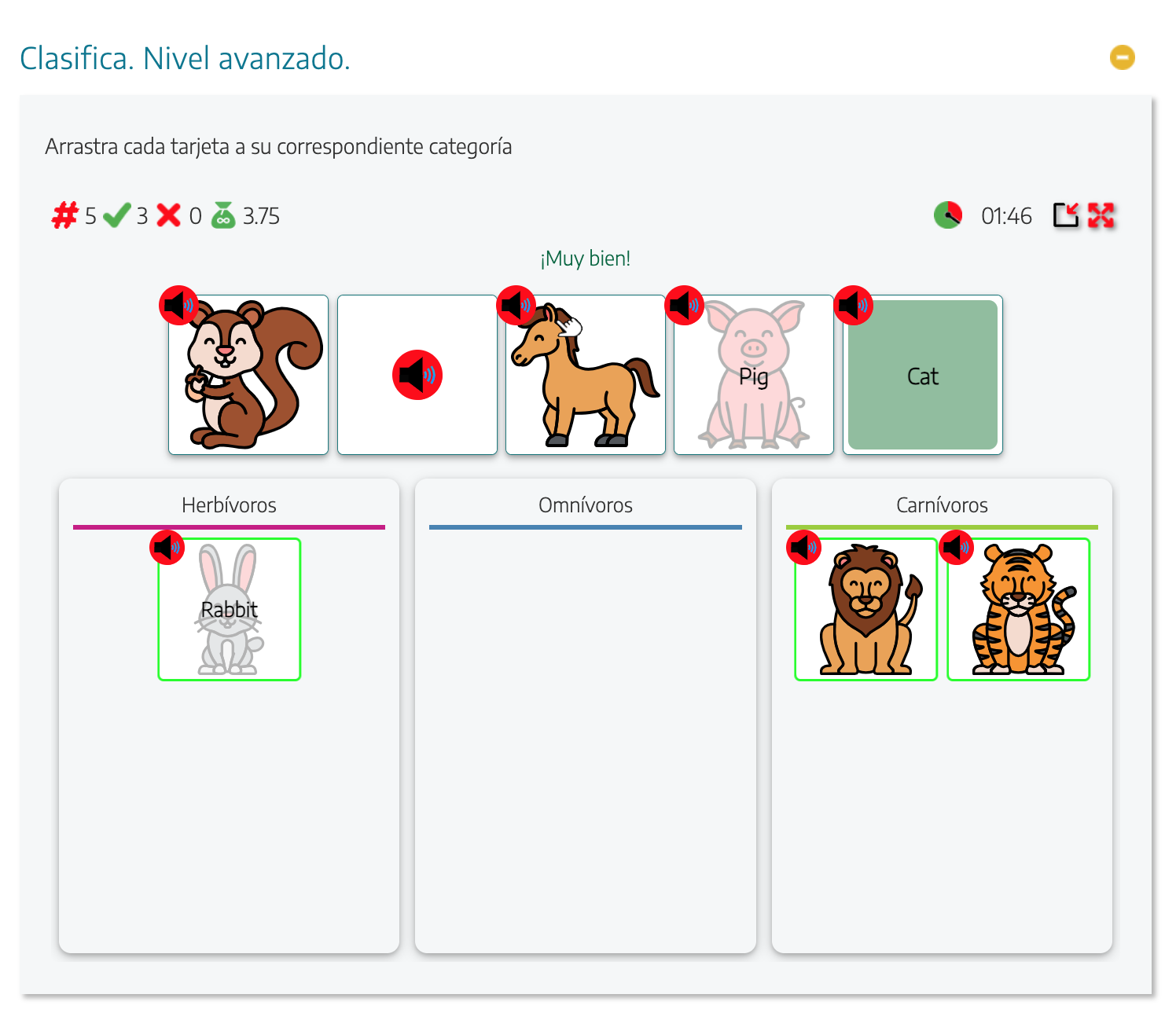
Task: Play audio on the Rabbit card
Action: pos(168,548)
